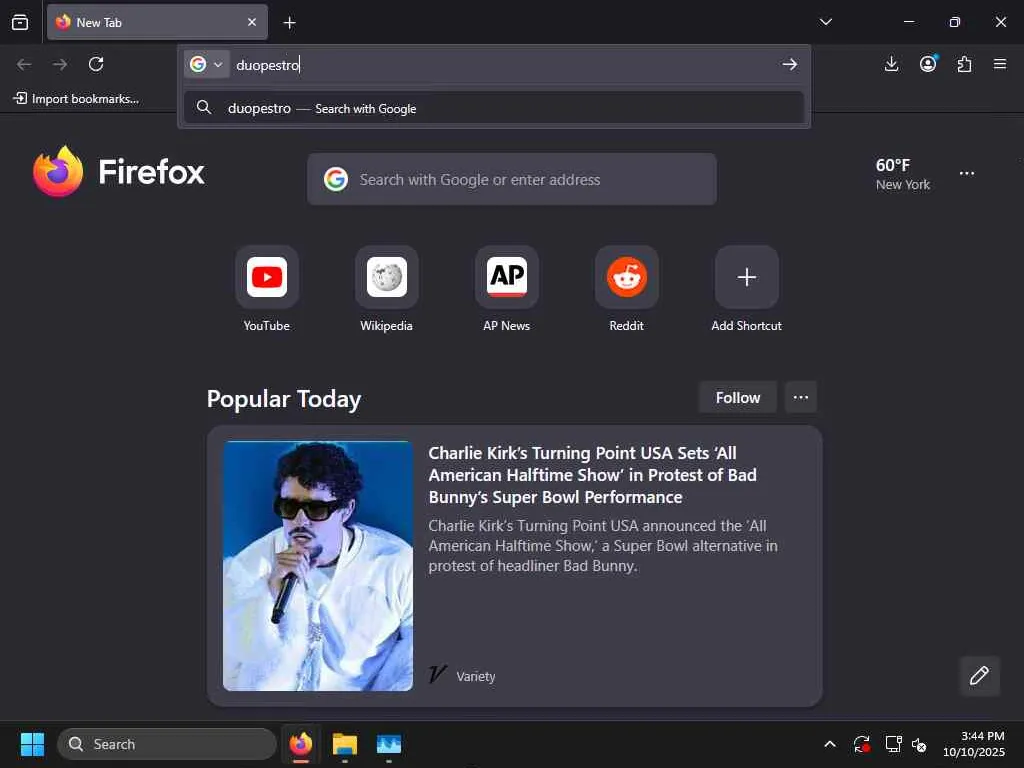
Task: Open the Windows Start menu
Action: (32, 744)
